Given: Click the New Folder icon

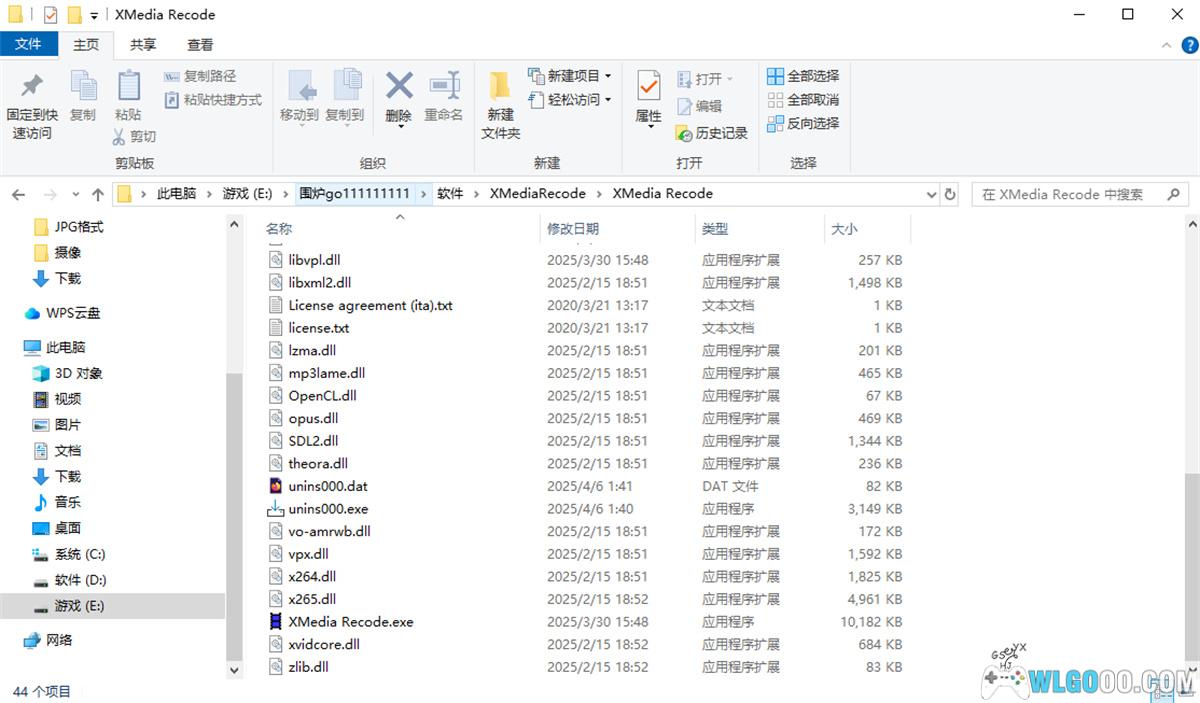Looking at the screenshot, I should pyautogui.click(x=500, y=88).
